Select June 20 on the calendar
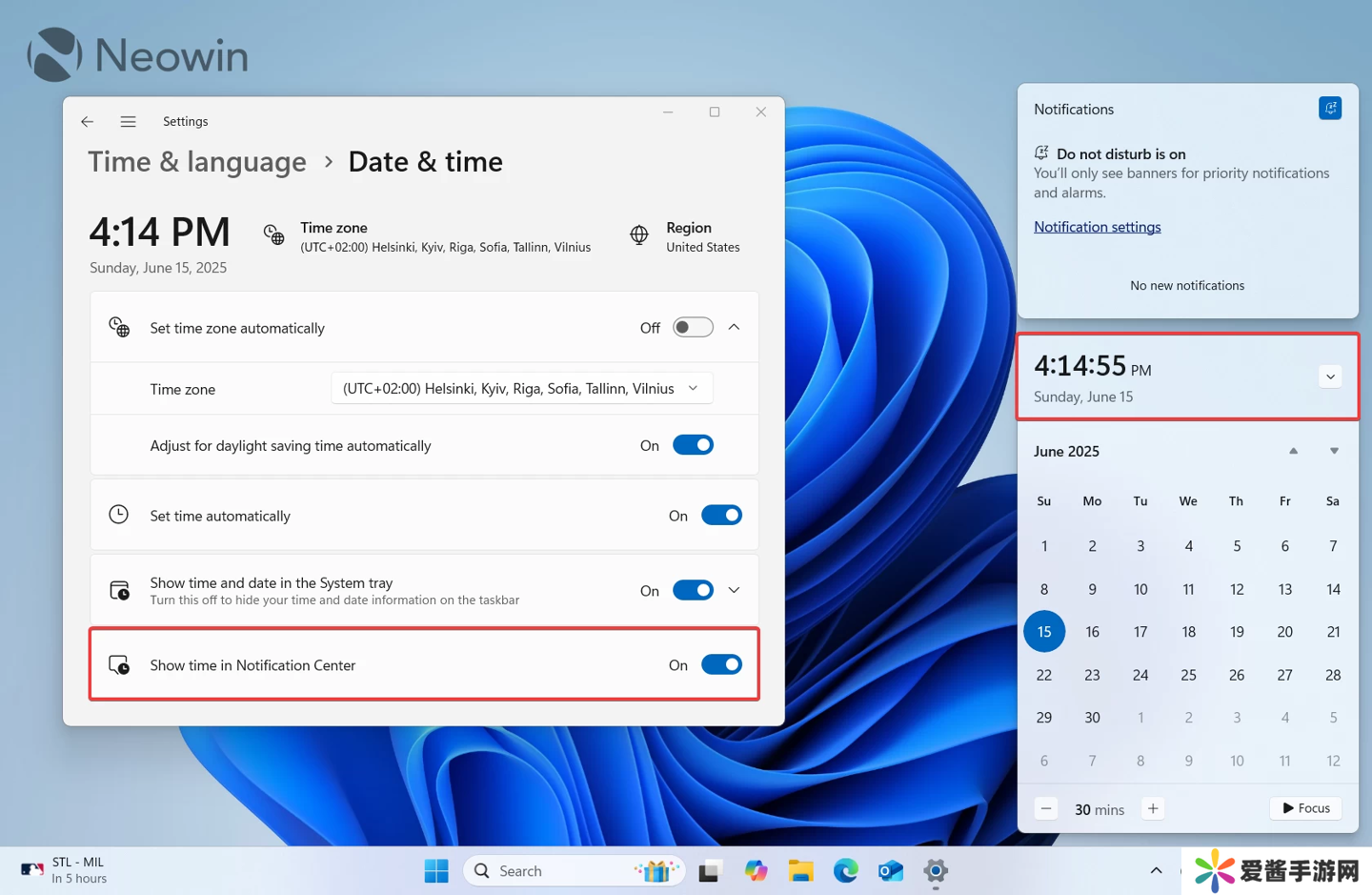Viewport: 1372px width, 895px height. [x=1284, y=632]
